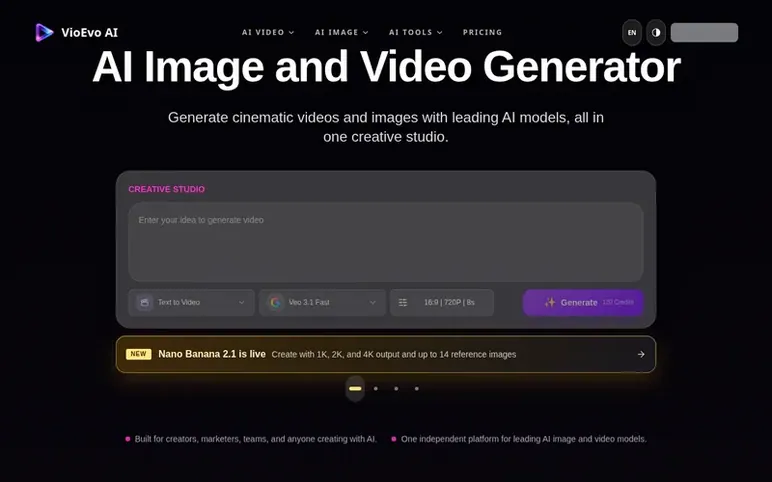Screen dimensions: 772x482
Task: Open the Text to Video mode dropdown
Action: tap(192, 302)
